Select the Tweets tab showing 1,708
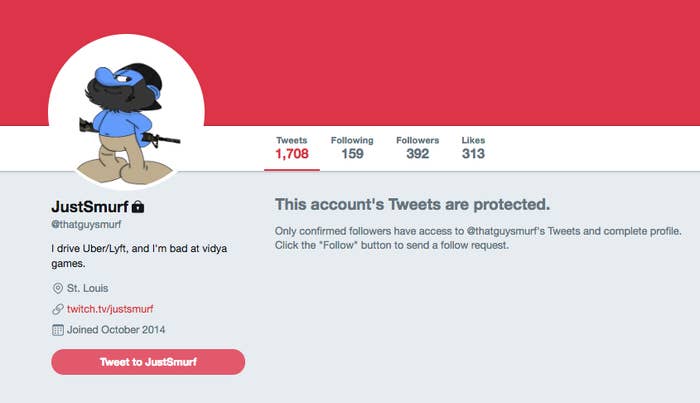The width and height of the screenshot is (700, 403). click(x=292, y=148)
